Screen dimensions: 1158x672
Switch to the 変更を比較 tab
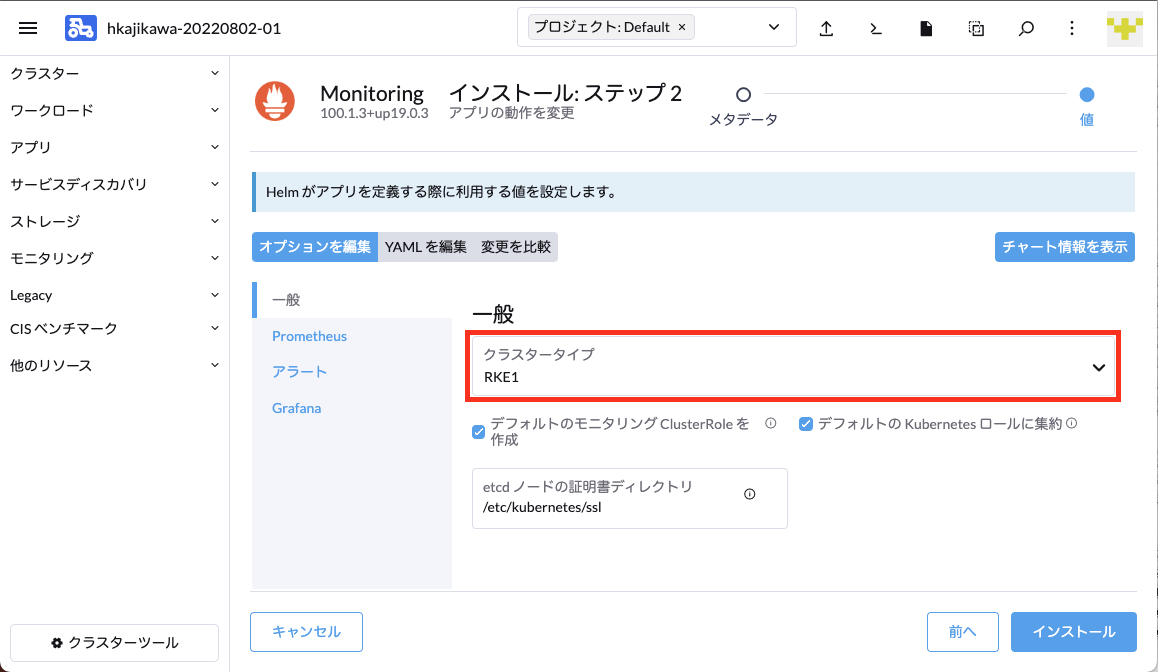click(x=515, y=247)
